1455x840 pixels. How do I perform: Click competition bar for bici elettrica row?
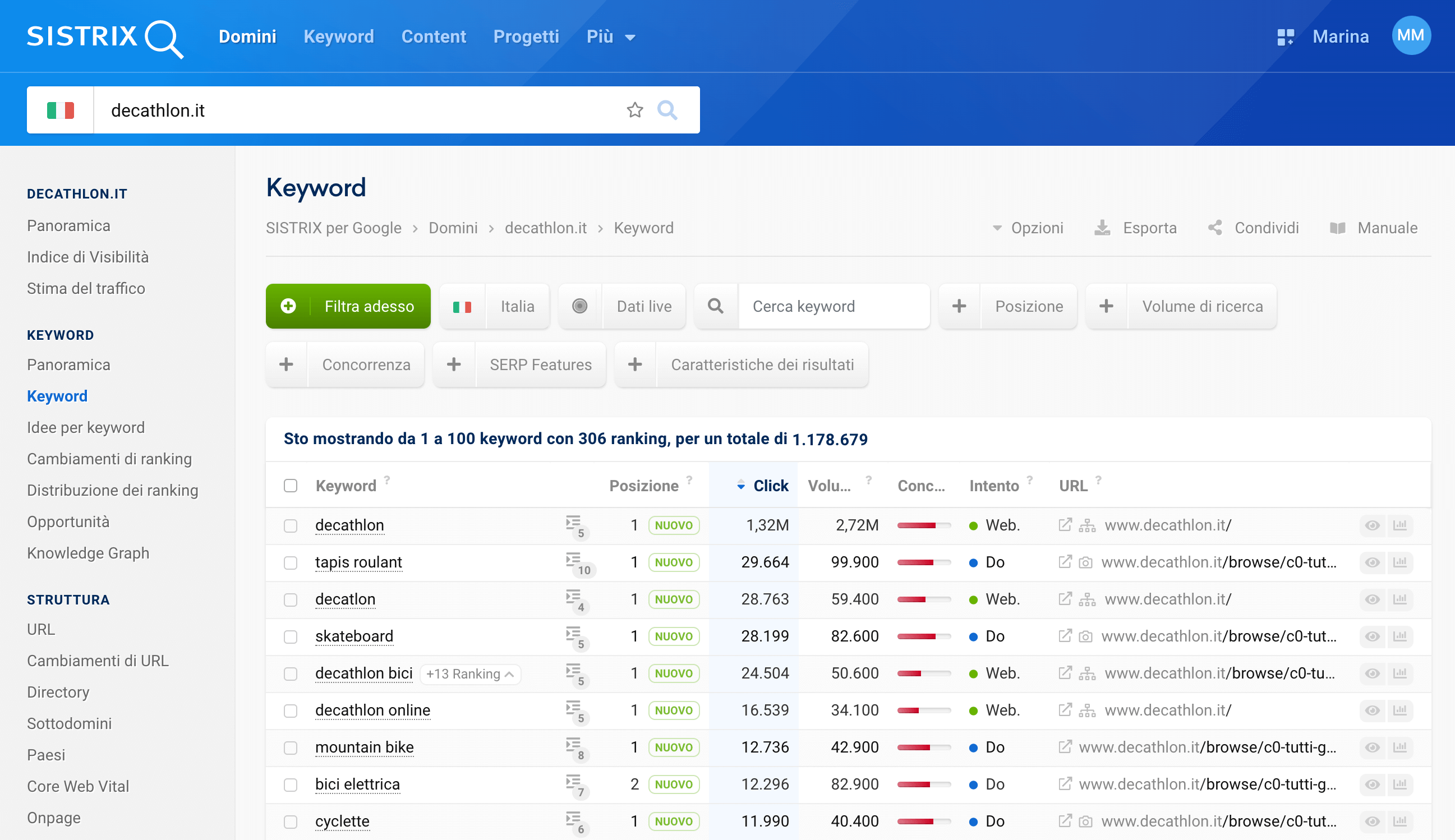[x=924, y=784]
